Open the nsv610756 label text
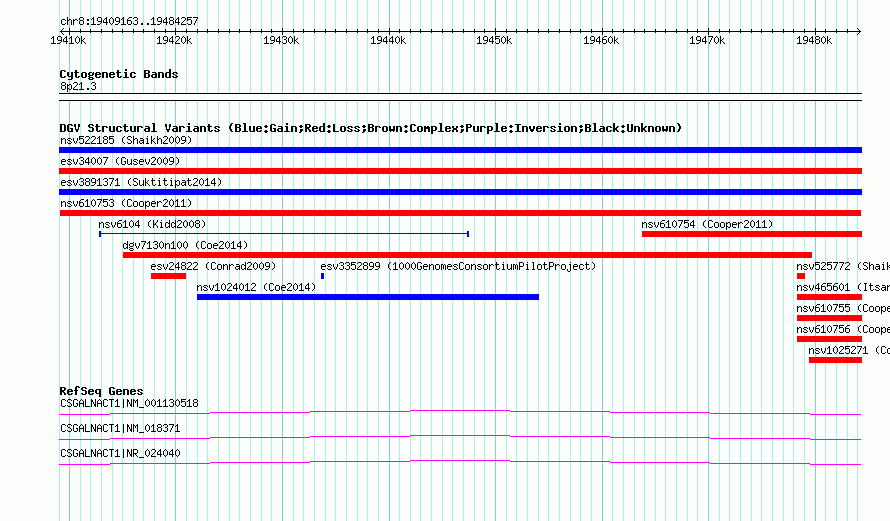 (843, 329)
